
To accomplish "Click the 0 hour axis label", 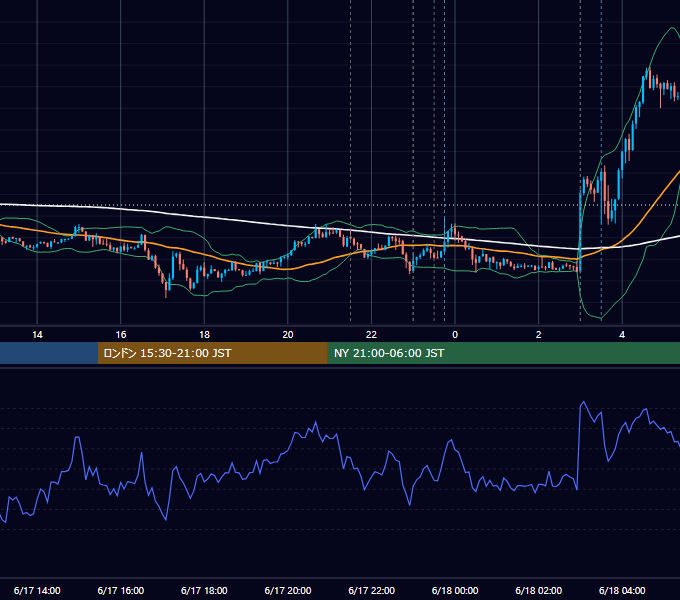I will [455, 335].
